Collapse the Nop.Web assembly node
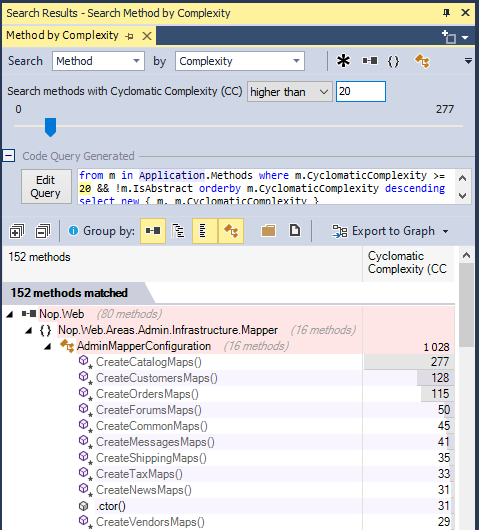479x530 pixels. [10, 315]
